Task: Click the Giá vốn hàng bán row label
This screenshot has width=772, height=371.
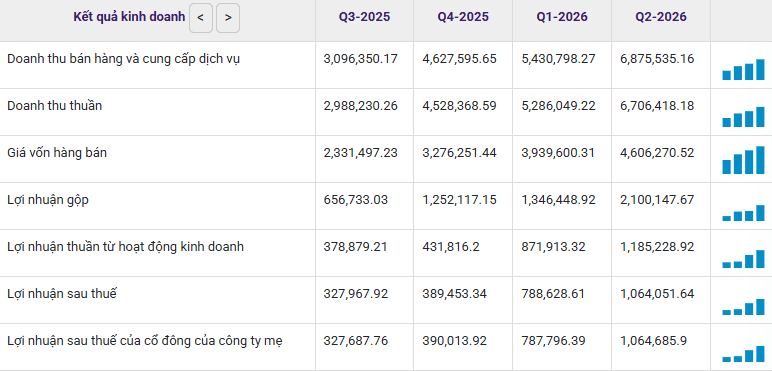Action: [x=57, y=153]
